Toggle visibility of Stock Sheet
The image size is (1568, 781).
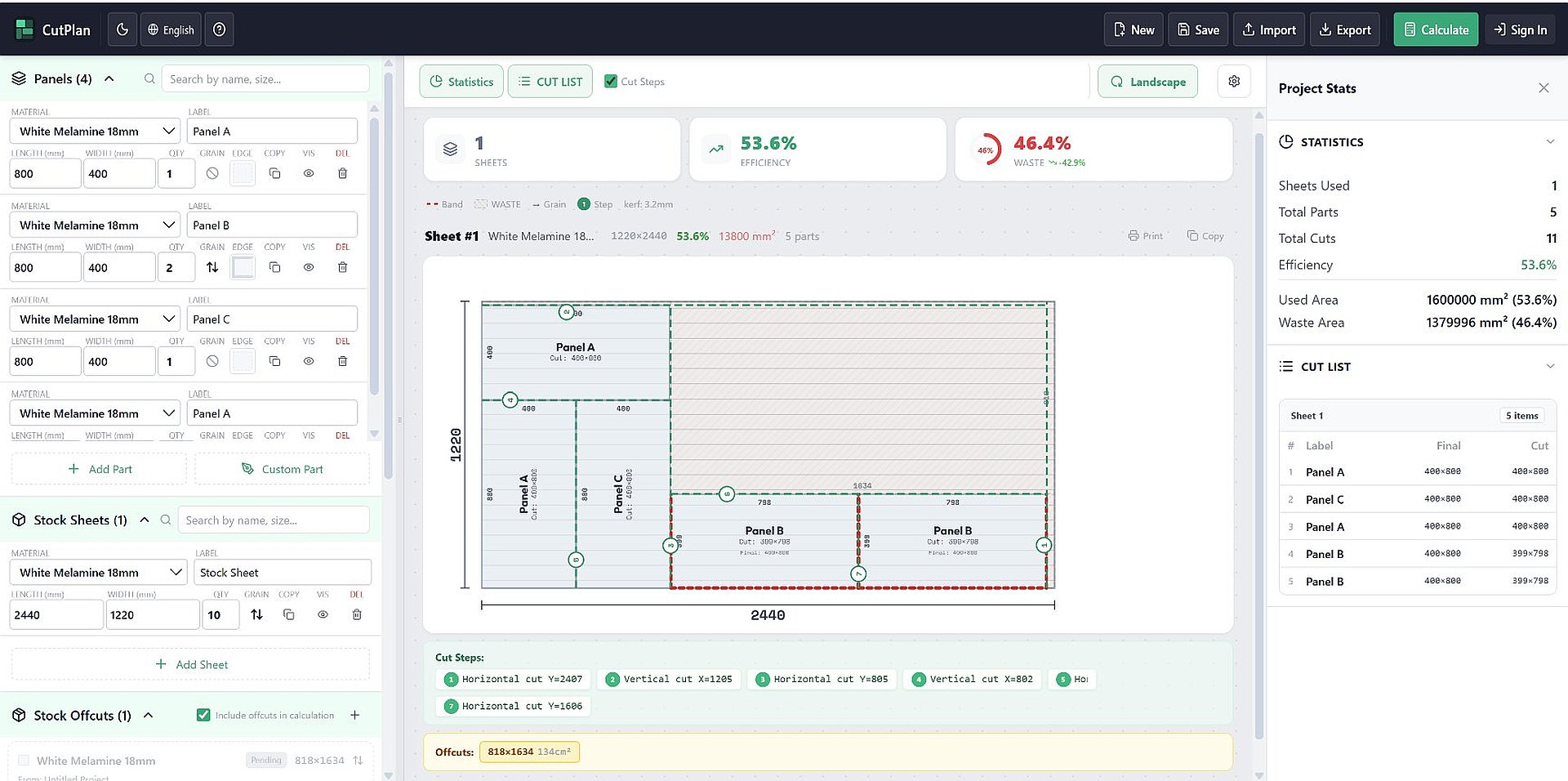(323, 614)
